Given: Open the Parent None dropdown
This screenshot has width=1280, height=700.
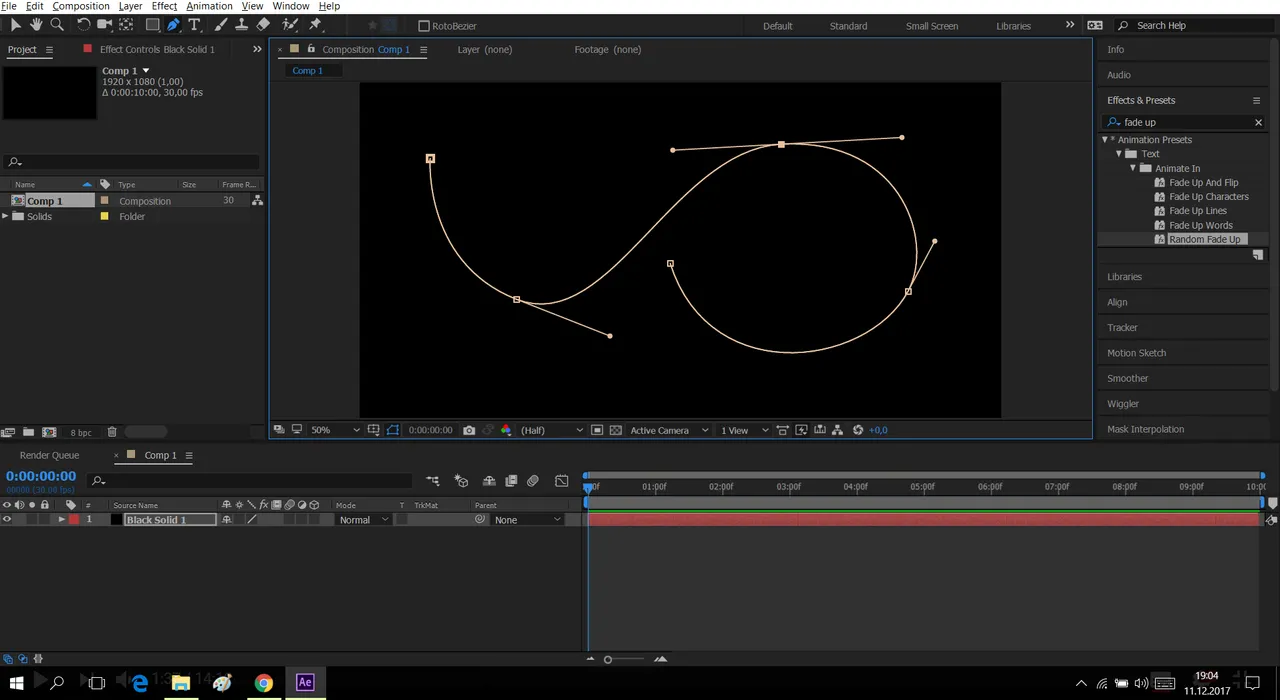Looking at the screenshot, I should point(527,520).
